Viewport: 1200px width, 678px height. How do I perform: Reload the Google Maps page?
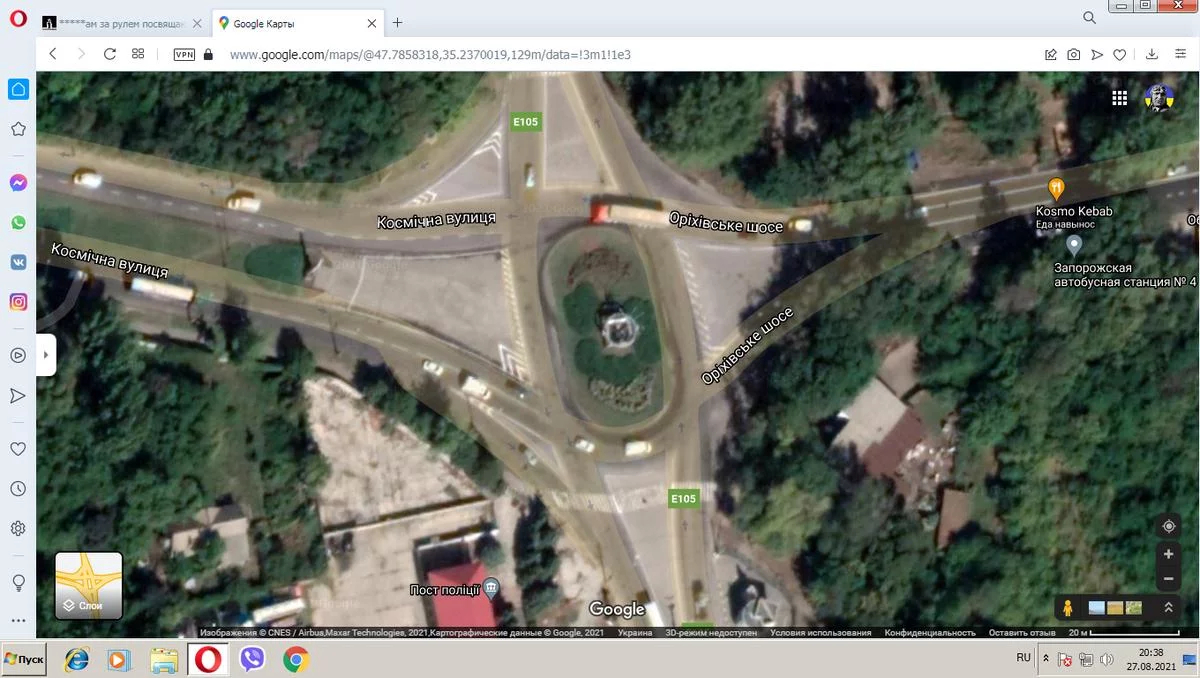pyautogui.click(x=110, y=54)
